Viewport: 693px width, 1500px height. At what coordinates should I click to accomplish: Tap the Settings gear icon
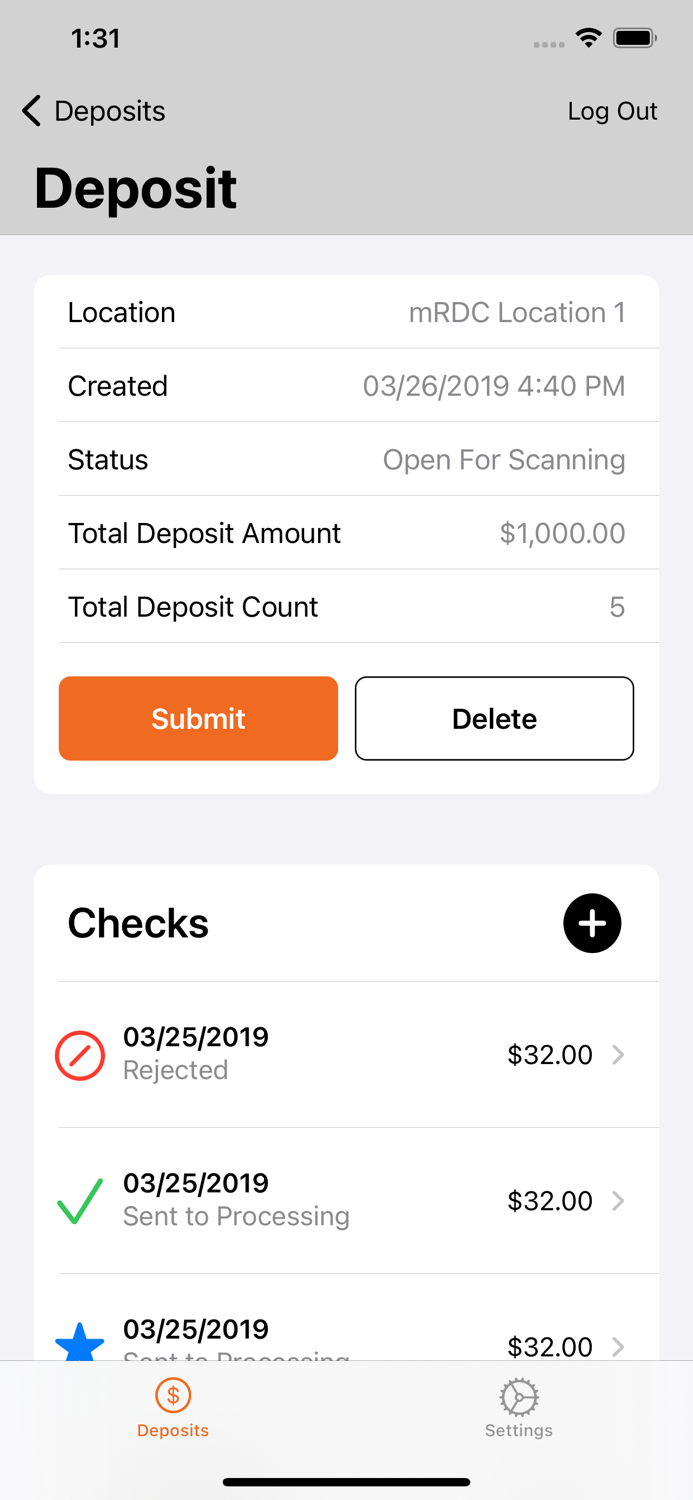click(518, 1394)
